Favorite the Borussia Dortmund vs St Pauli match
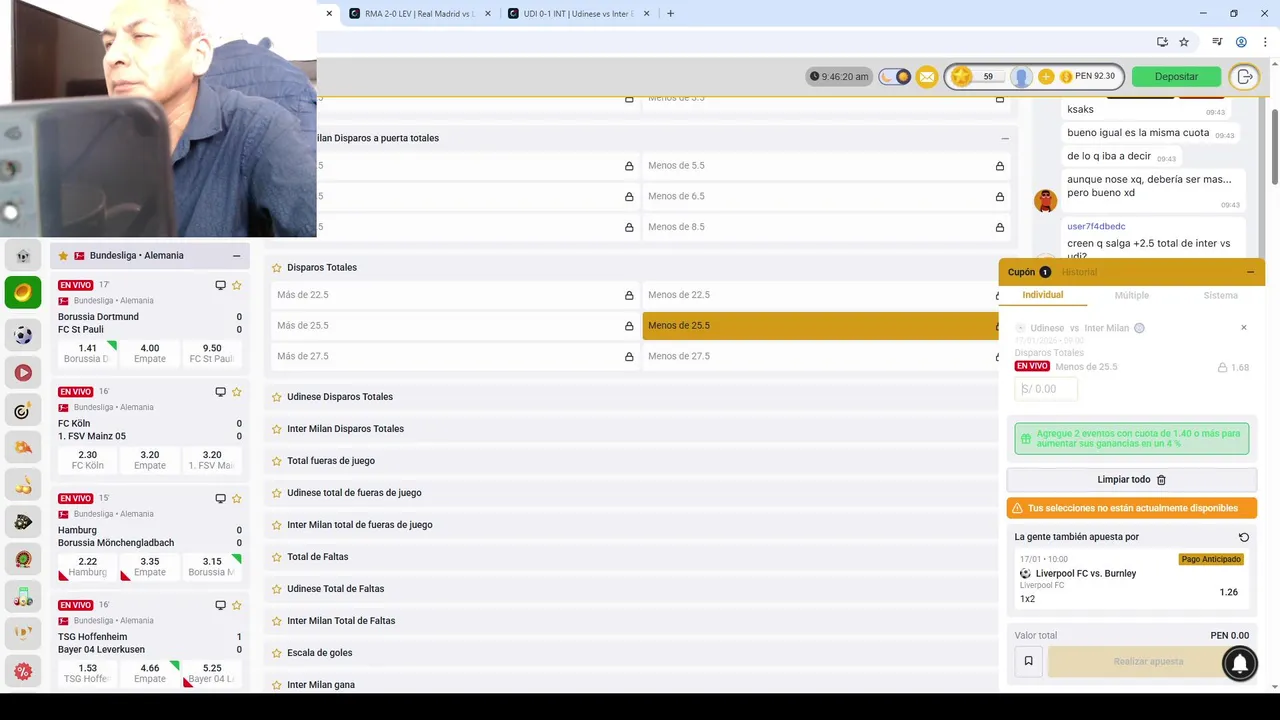1280x720 pixels. (x=237, y=285)
